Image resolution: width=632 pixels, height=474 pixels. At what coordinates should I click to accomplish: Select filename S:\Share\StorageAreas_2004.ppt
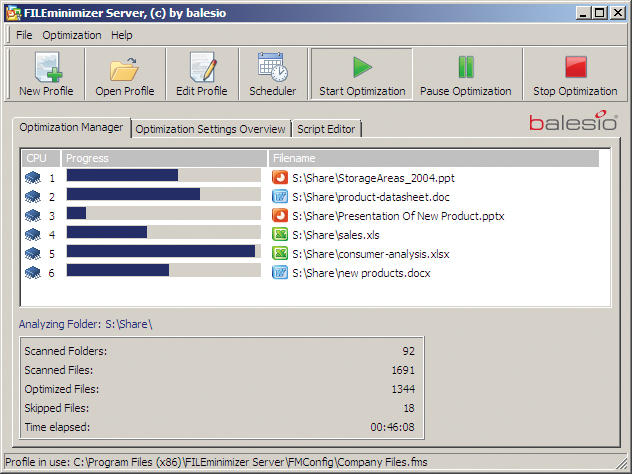click(373, 178)
